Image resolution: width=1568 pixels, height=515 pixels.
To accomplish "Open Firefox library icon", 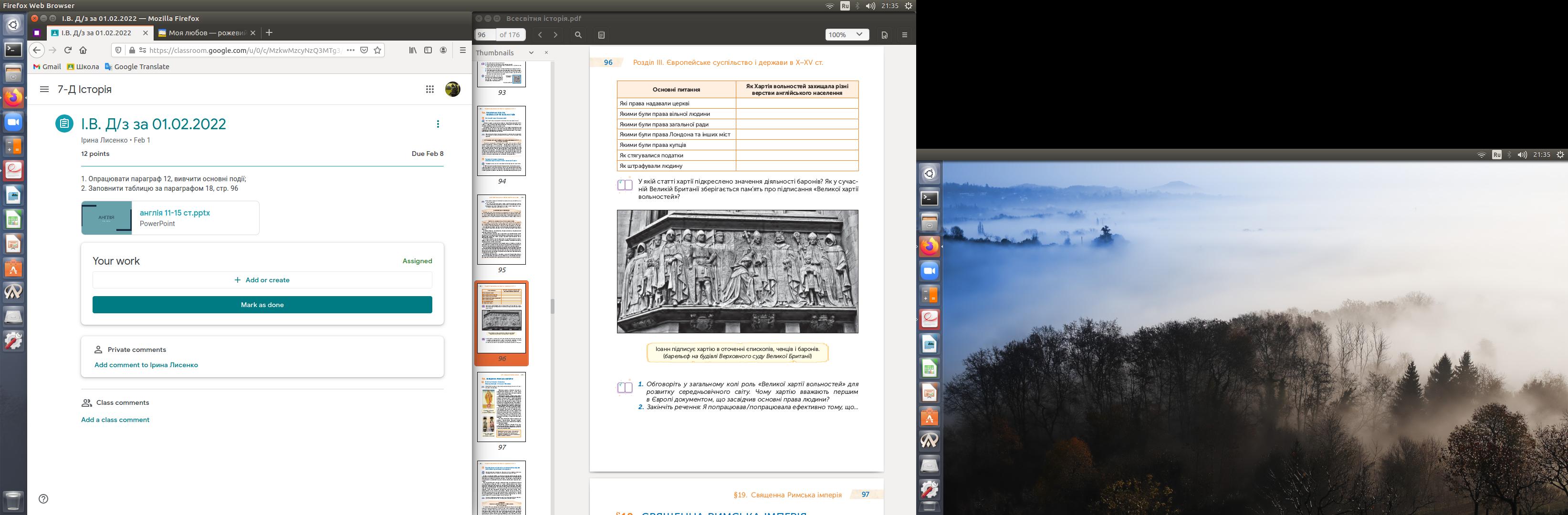I will (413, 51).
